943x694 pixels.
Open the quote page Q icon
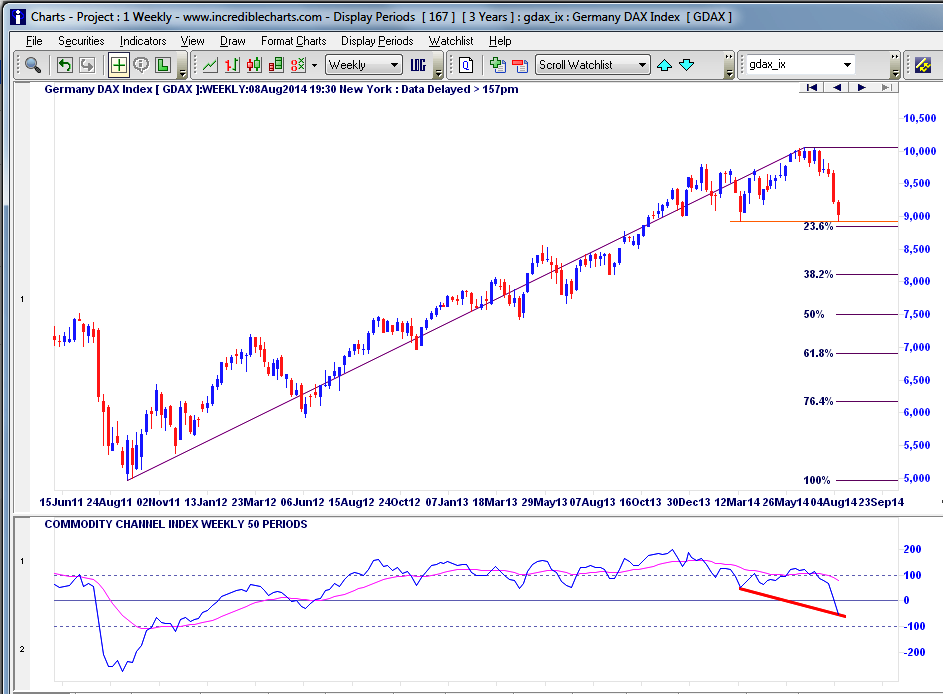pos(466,65)
